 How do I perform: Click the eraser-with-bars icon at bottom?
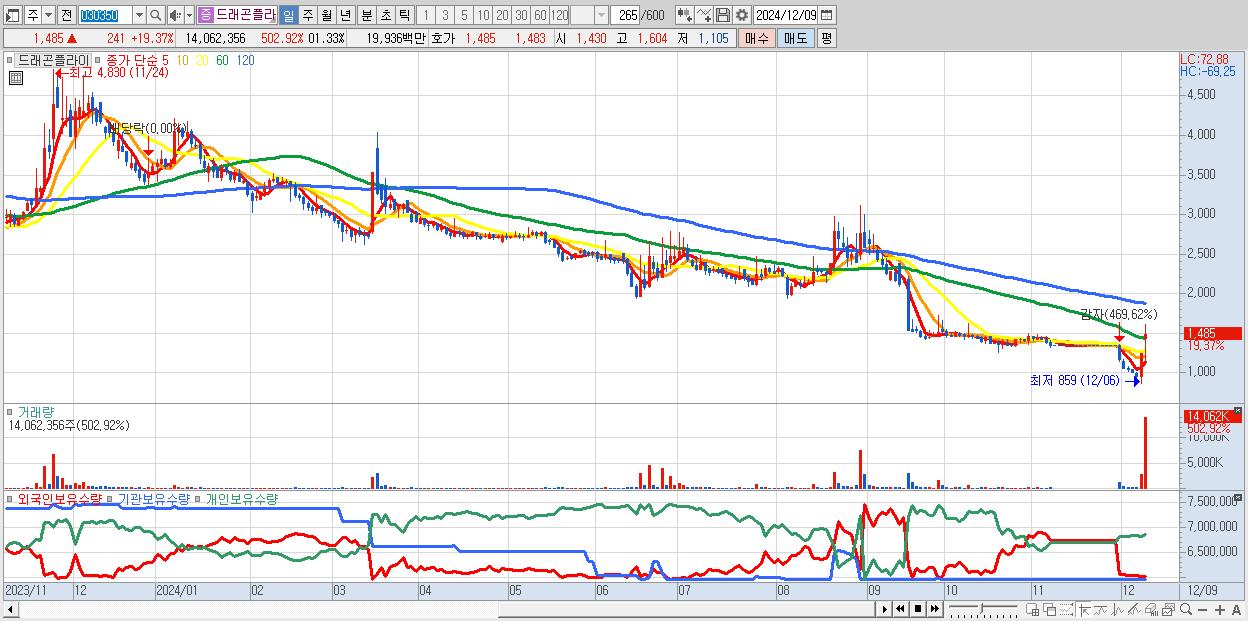pyautogui.click(x=1151, y=610)
